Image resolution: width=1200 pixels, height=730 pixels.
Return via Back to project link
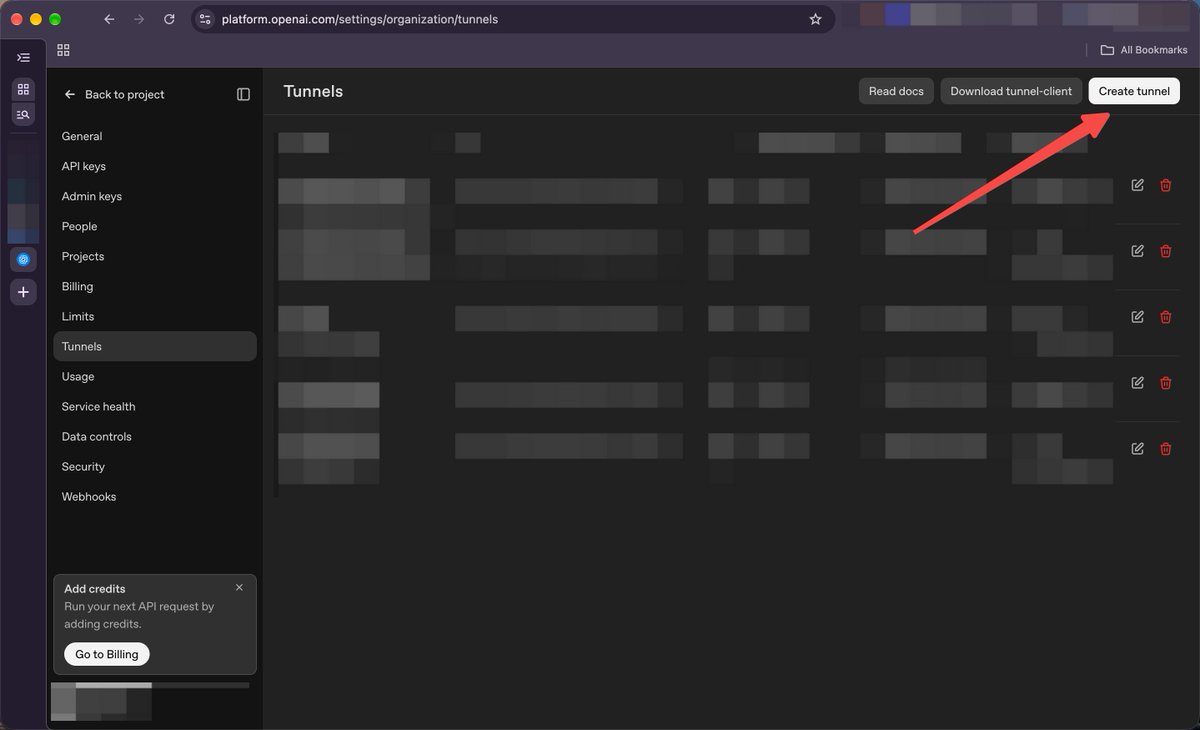tap(114, 94)
